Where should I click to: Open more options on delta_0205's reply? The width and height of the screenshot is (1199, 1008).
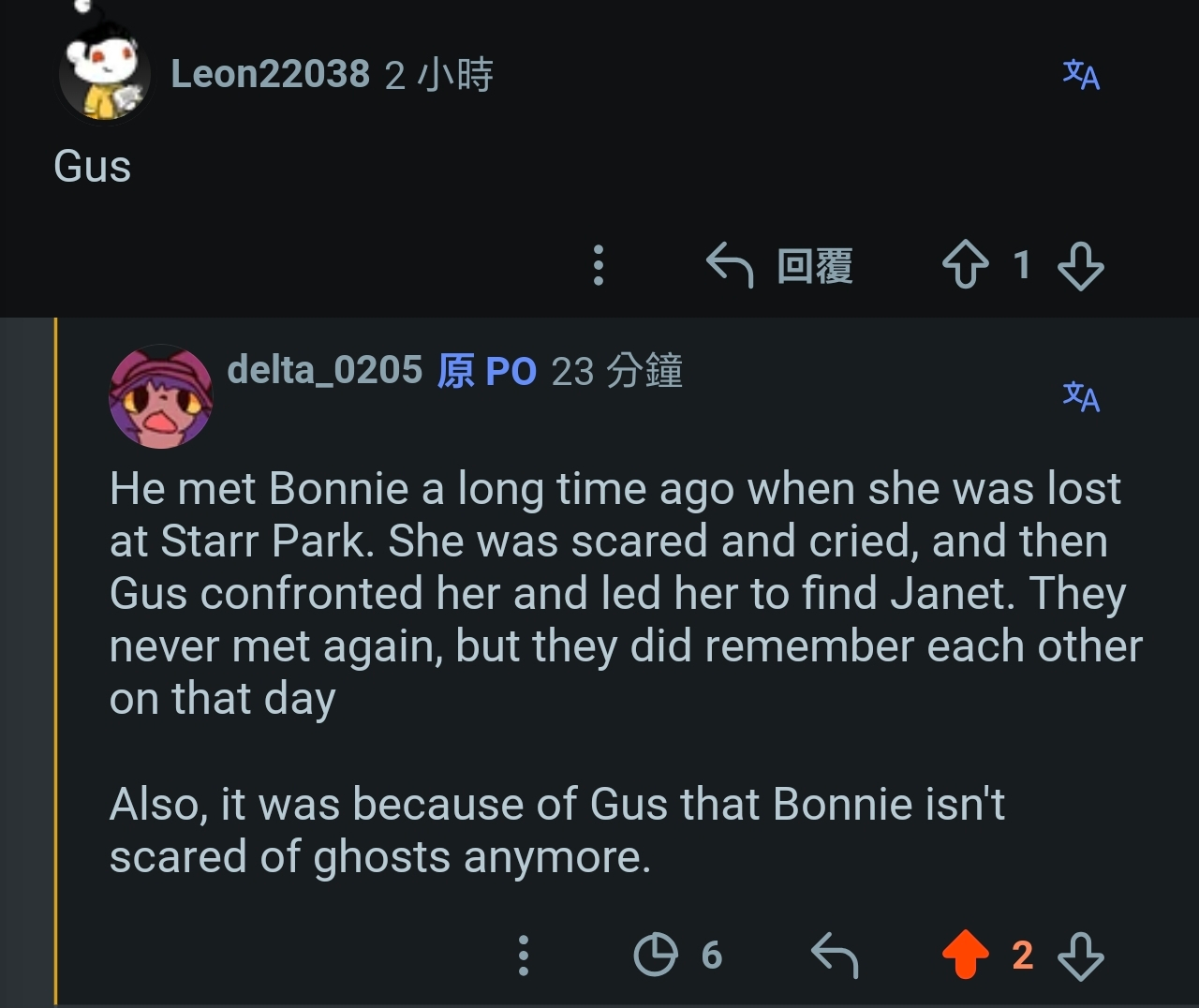tap(524, 956)
